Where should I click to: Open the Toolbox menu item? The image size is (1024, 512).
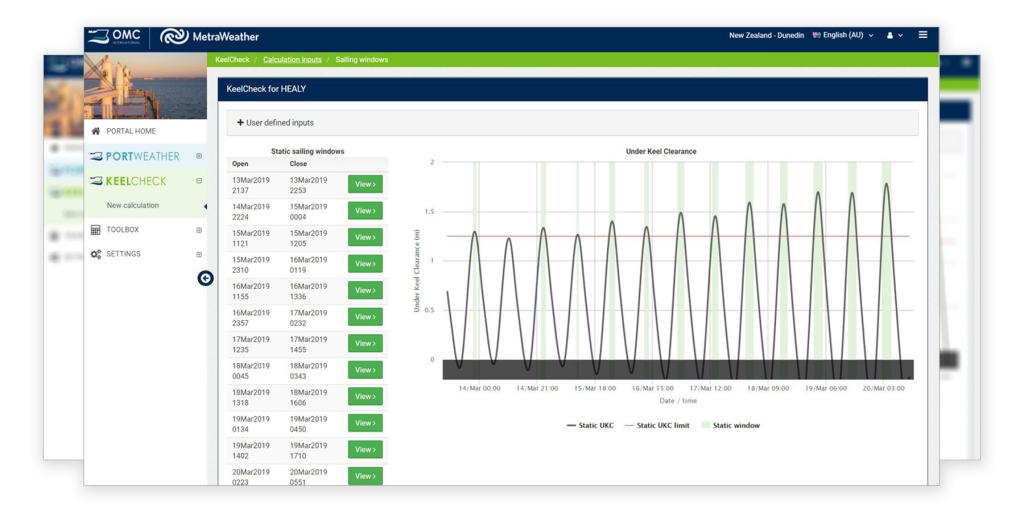click(x=122, y=230)
